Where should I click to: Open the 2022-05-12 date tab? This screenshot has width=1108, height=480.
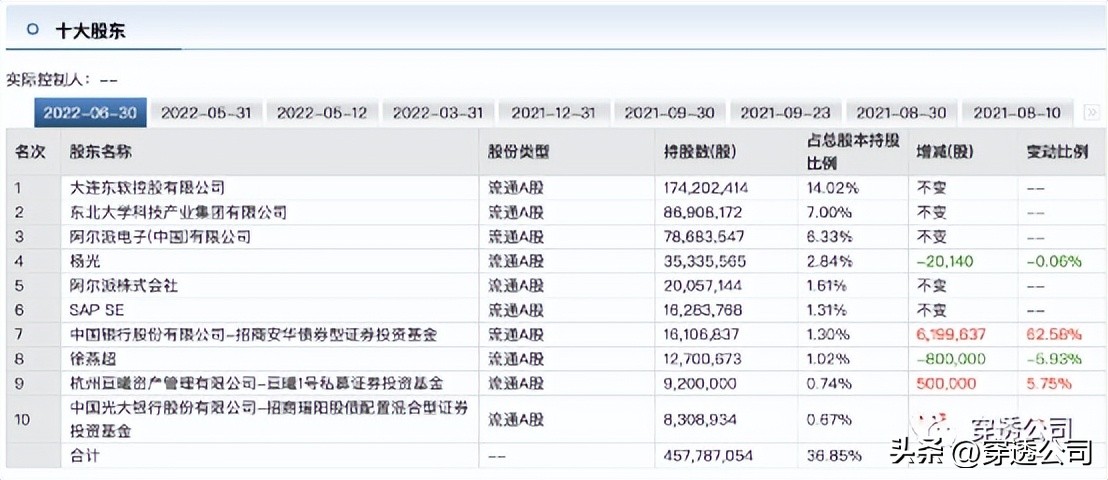coord(322,113)
